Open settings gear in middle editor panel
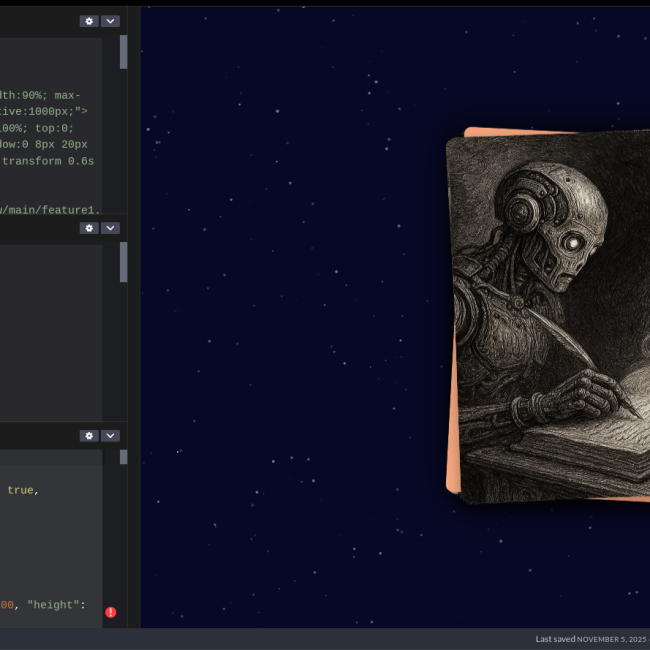 [x=89, y=228]
